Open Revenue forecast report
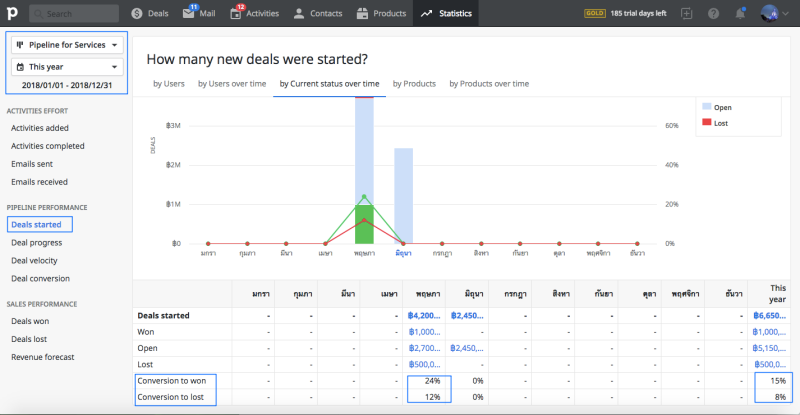The height and width of the screenshot is (415, 800). point(43,357)
